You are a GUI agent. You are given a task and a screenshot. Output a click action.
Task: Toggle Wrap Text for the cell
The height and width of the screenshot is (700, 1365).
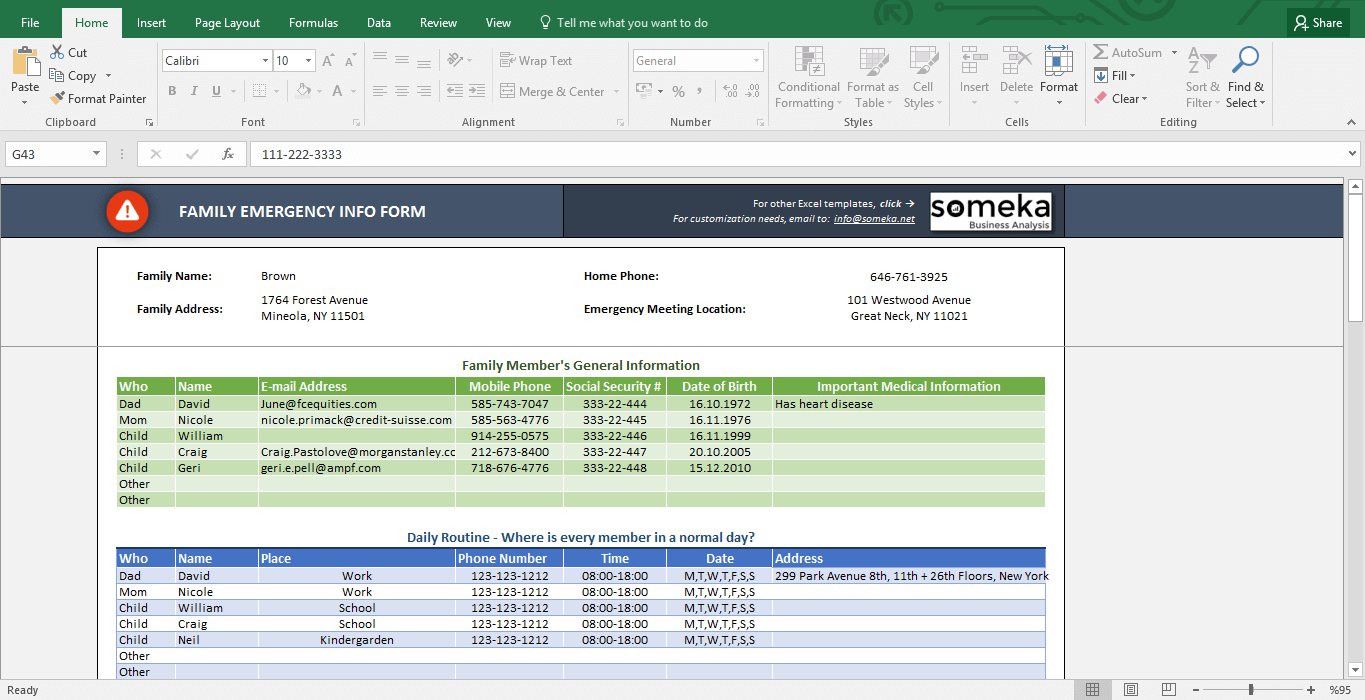pyautogui.click(x=536, y=61)
